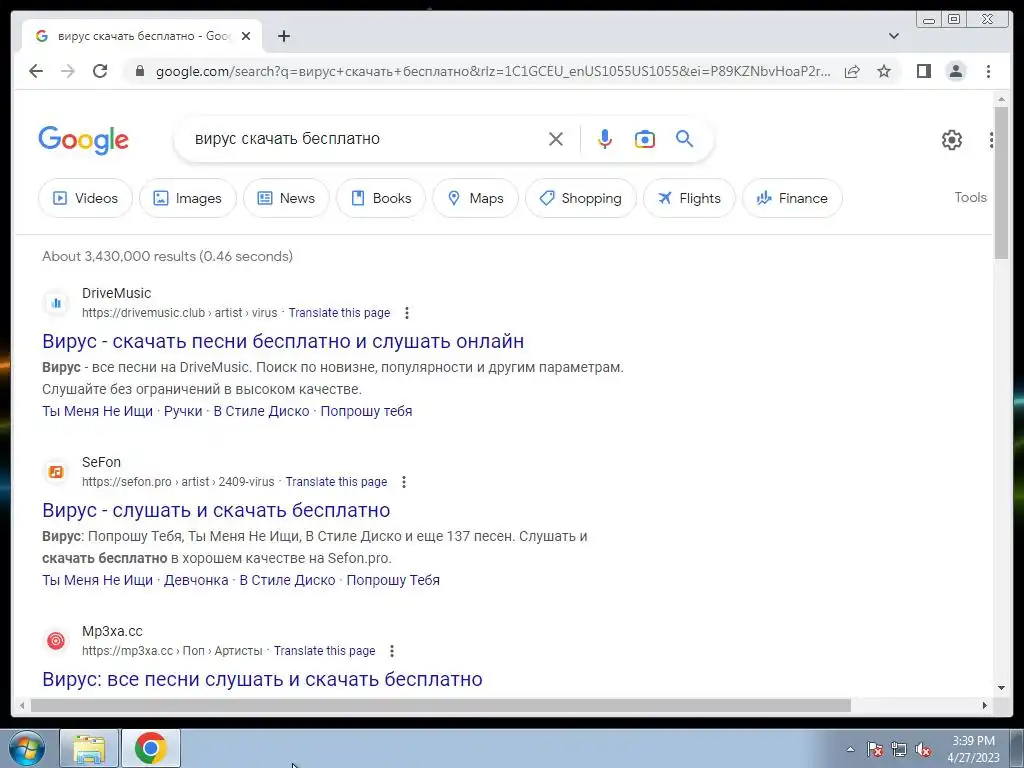Open the share this page icon

pyautogui.click(x=852, y=71)
